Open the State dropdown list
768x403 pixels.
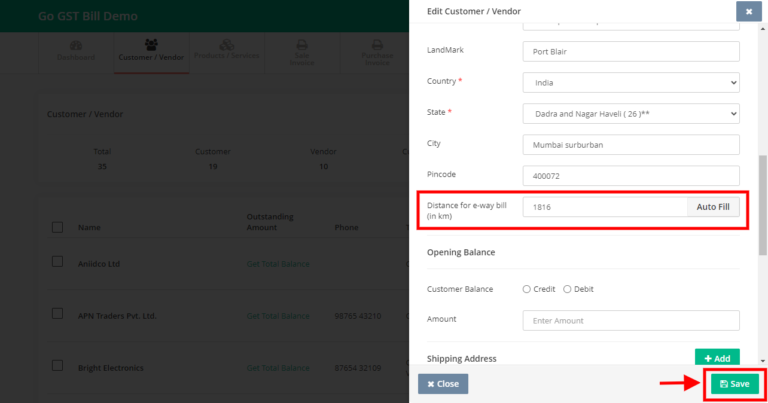pos(630,113)
